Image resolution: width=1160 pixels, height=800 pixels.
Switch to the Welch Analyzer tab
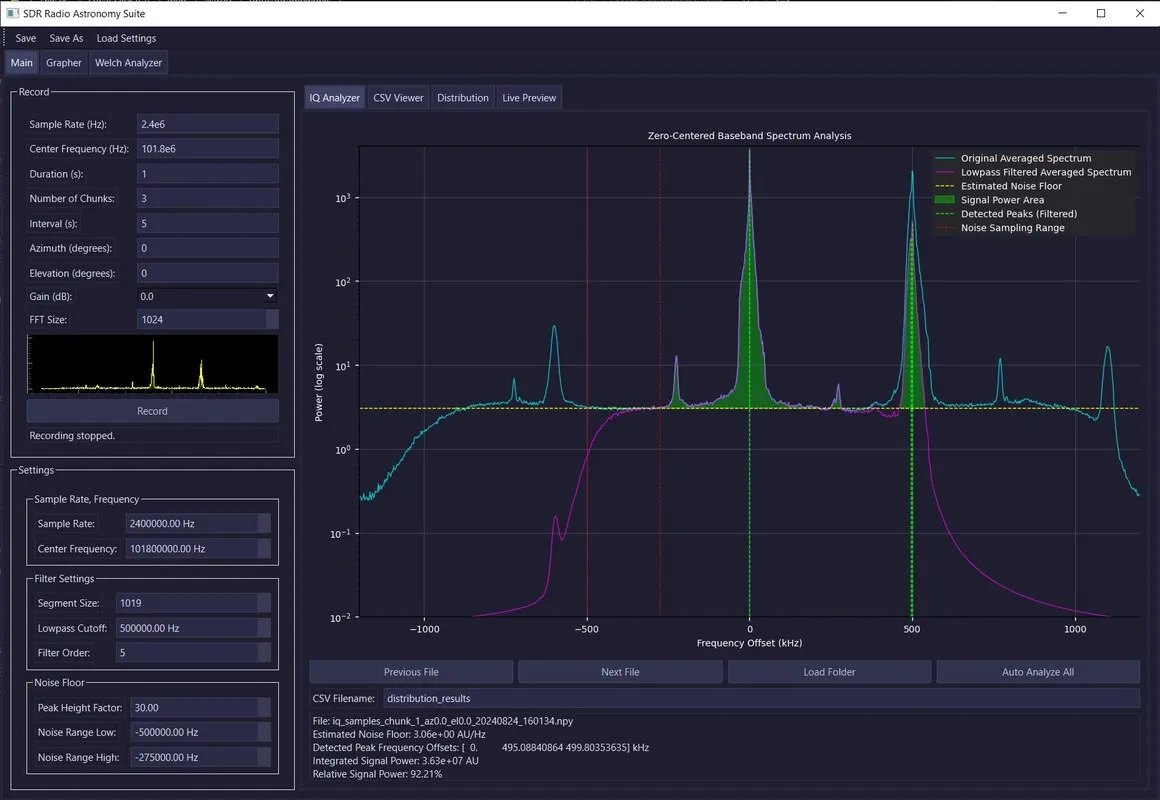coord(128,63)
